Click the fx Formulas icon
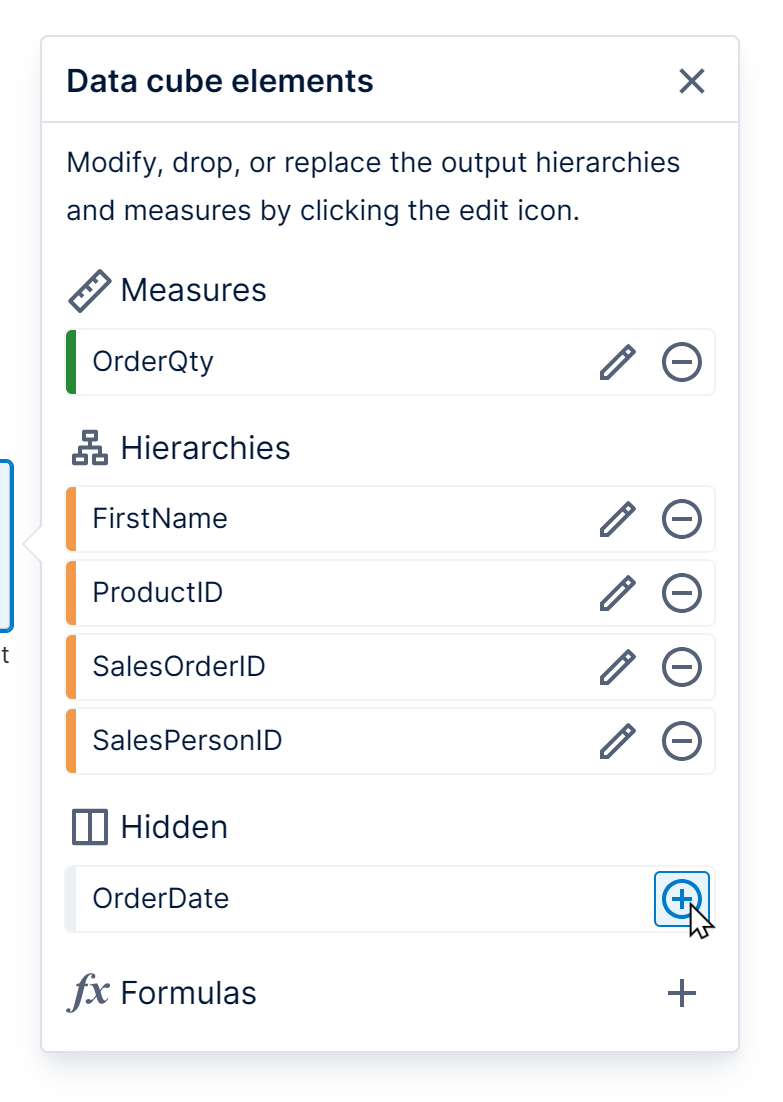The height and width of the screenshot is (1102, 783). [x=88, y=991]
